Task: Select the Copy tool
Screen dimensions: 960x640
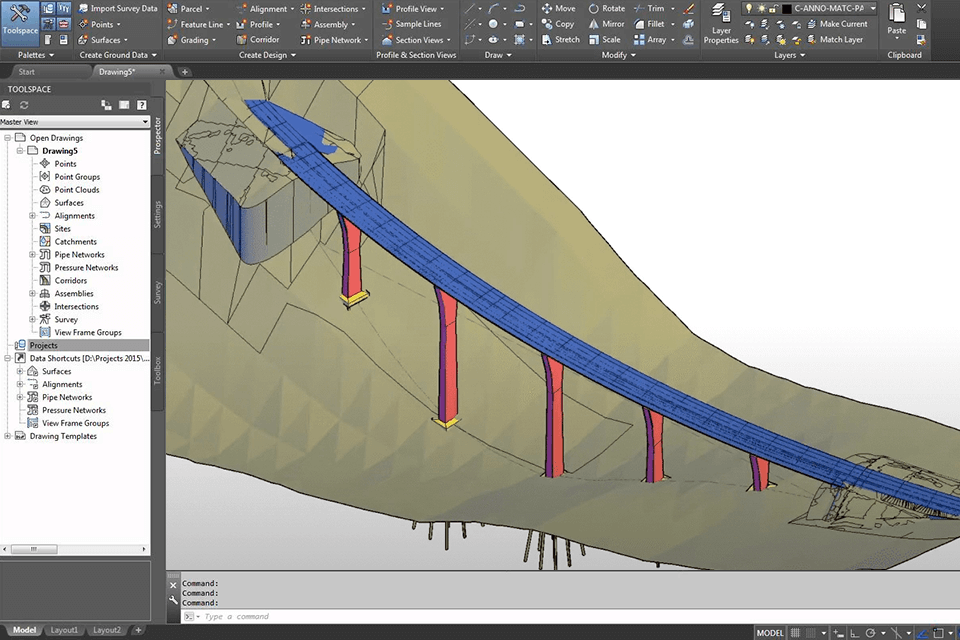Action: [x=558, y=24]
